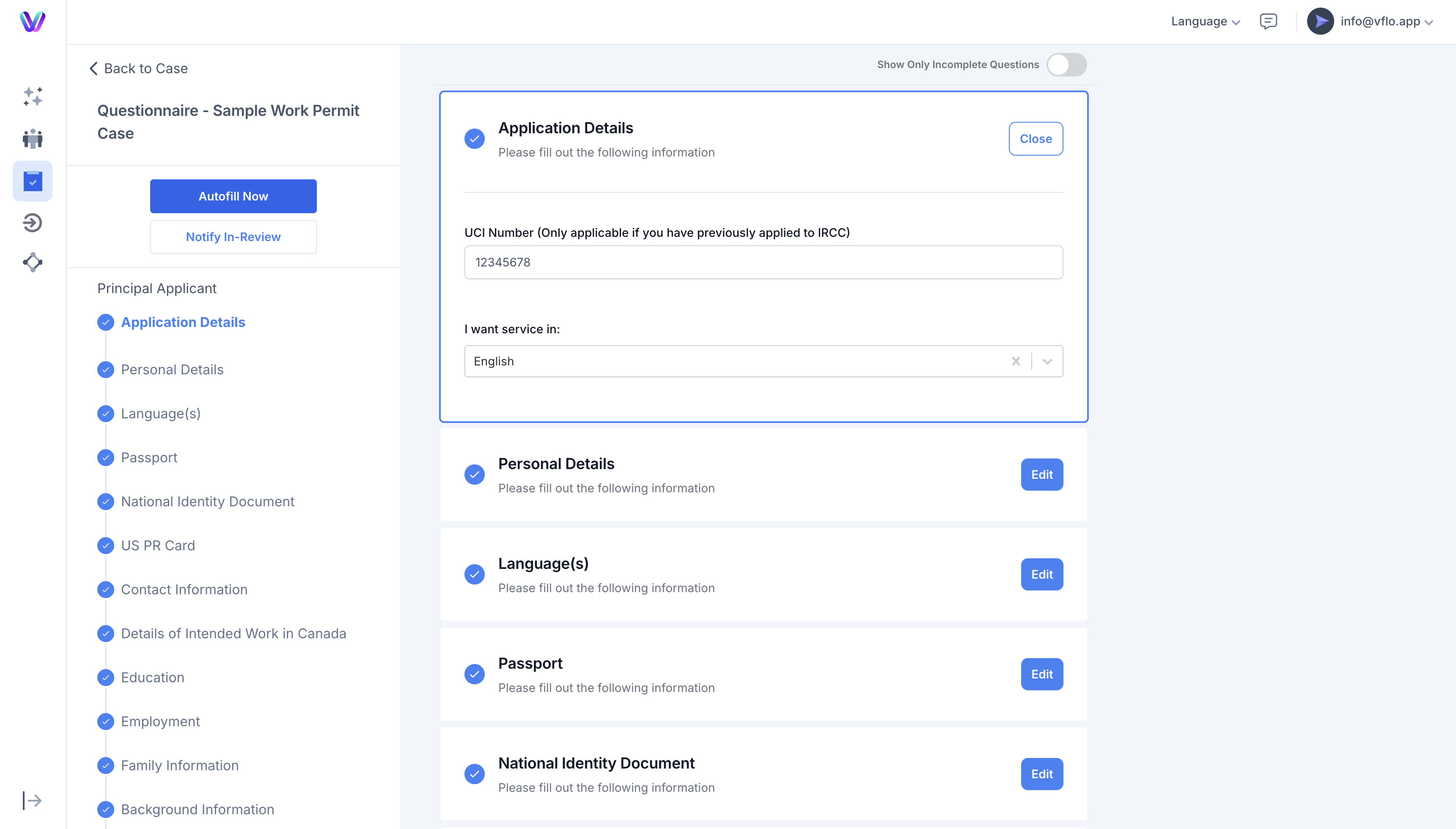Click the National Identity Document card title
Screen dimensions: 1456x829
click(596, 763)
